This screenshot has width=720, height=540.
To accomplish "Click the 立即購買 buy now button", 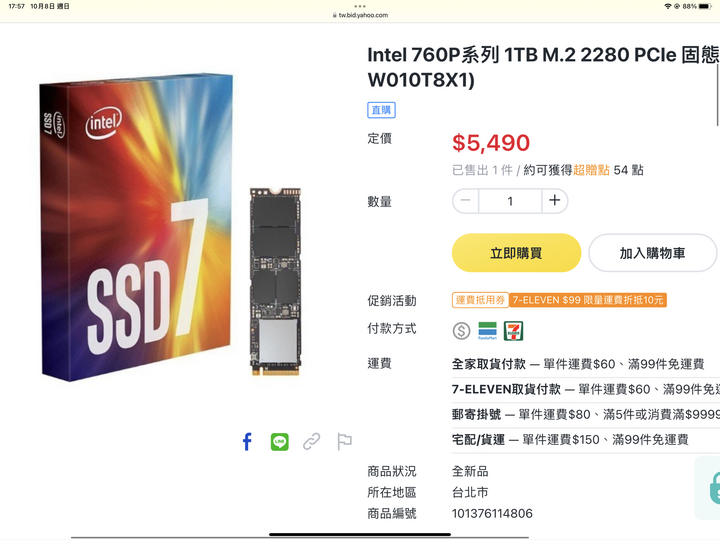I will (x=516, y=253).
